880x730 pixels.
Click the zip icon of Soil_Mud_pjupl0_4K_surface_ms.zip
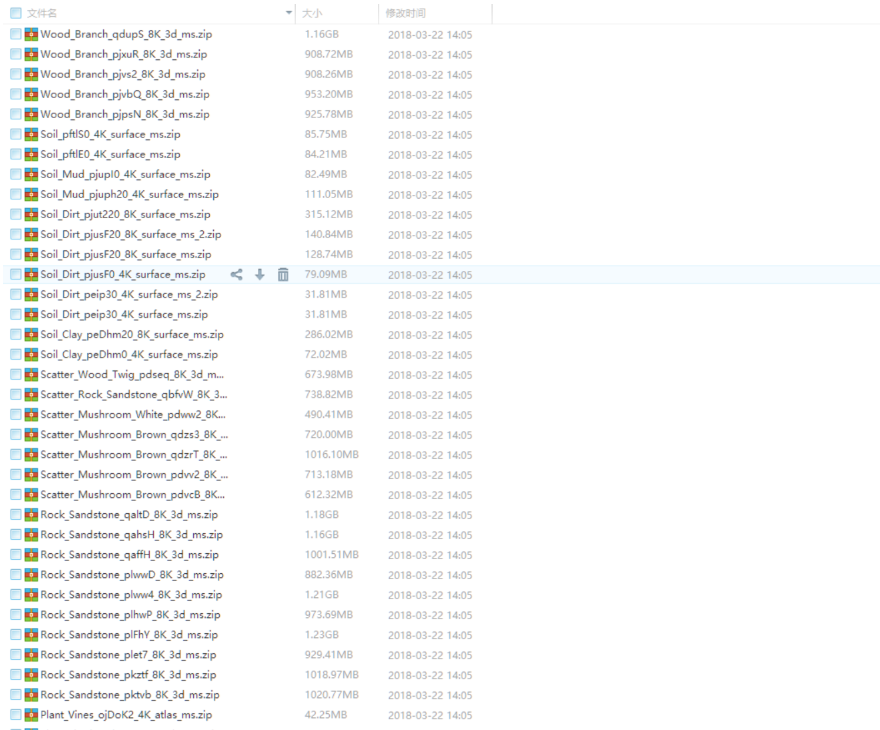[x=31, y=174]
